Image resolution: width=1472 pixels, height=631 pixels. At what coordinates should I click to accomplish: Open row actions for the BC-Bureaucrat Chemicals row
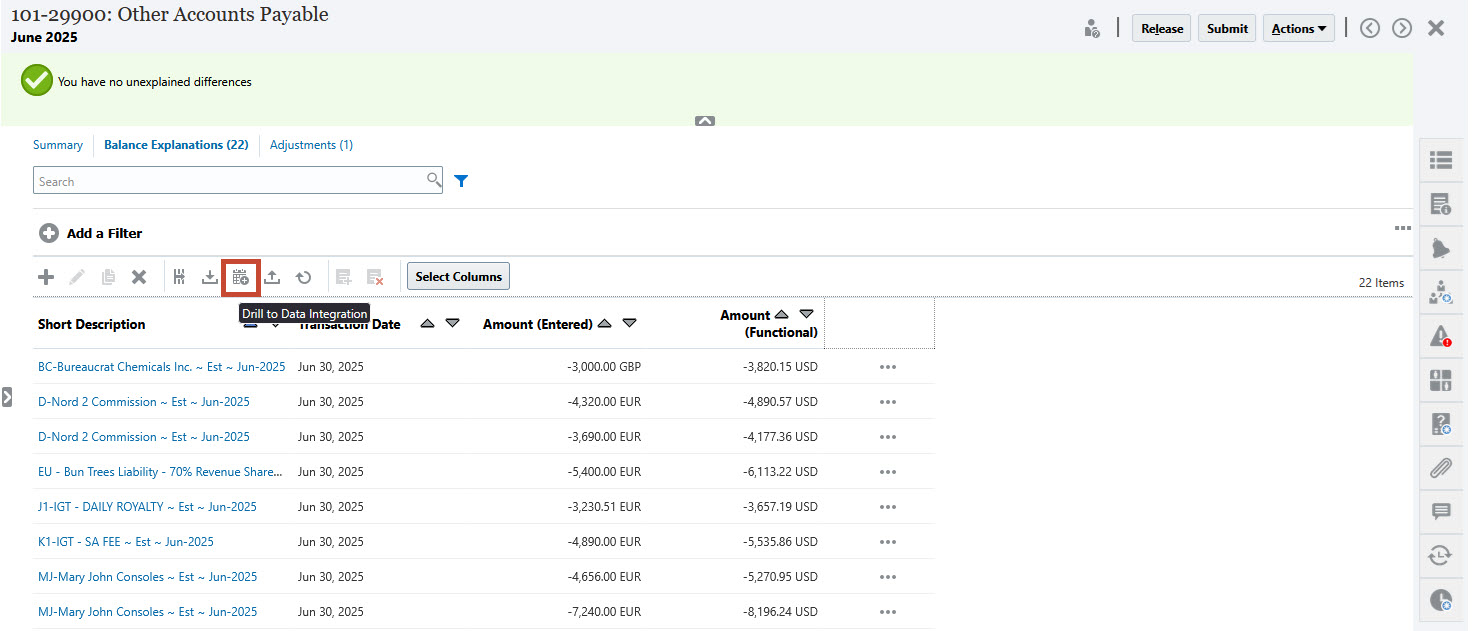[x=888, y=367]
